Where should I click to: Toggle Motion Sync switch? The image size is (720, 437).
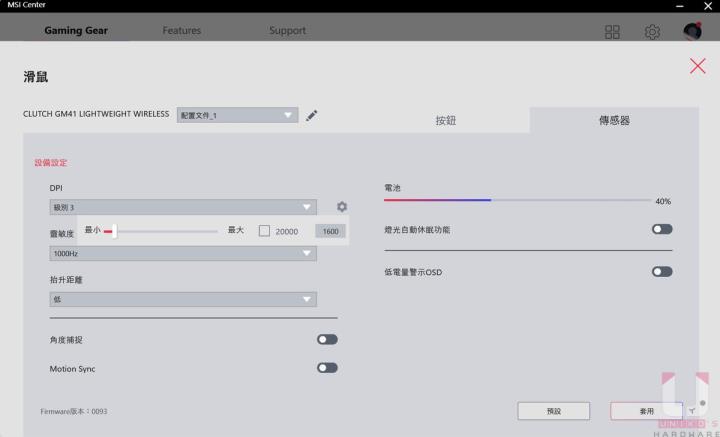click(327, 368)
